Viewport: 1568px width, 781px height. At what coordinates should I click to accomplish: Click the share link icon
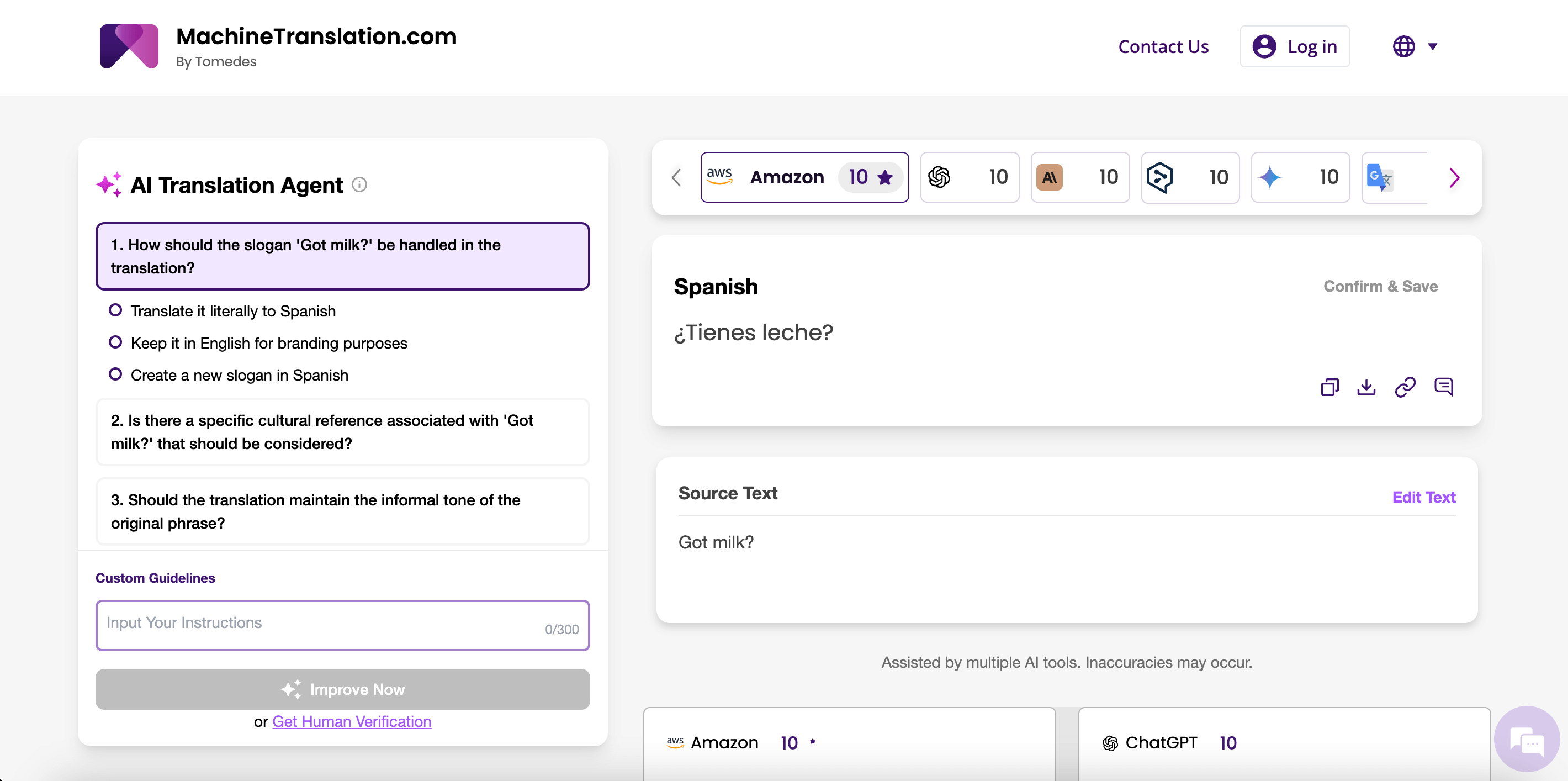tap(1405, 387)
